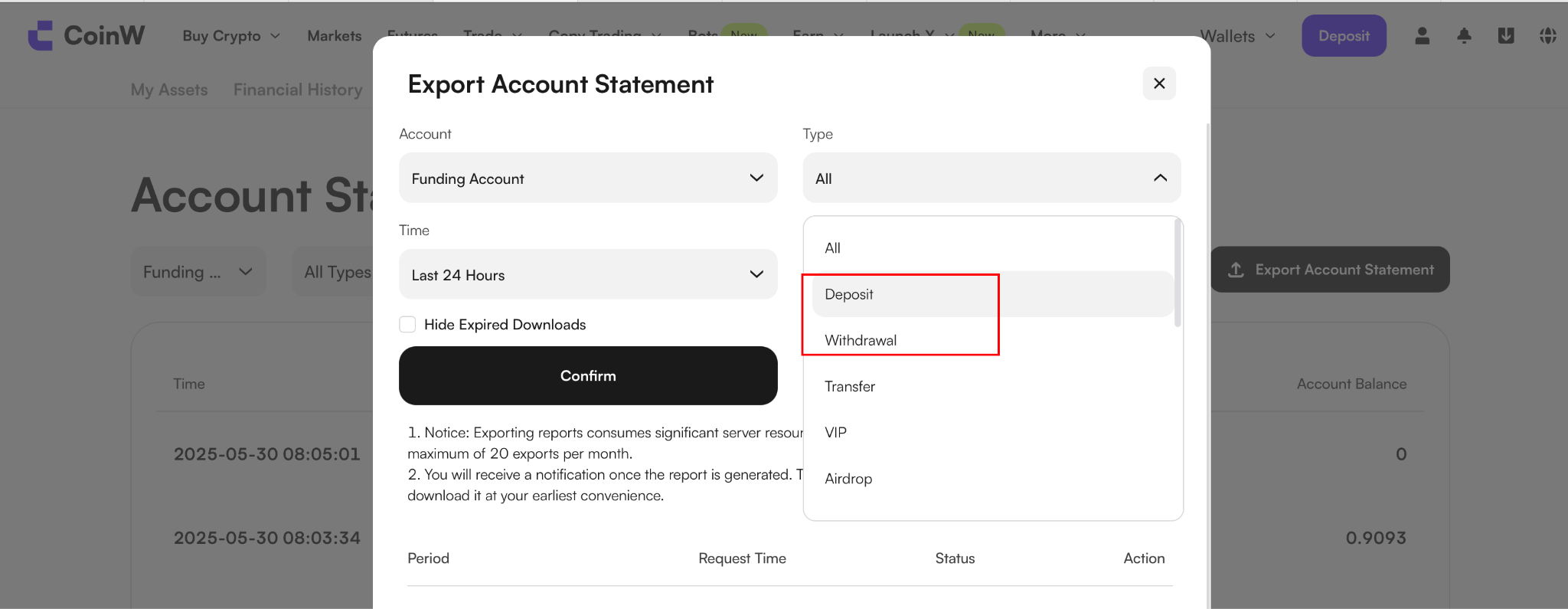
Task: Click the 0.9093 balance value
Action: 1376,538
